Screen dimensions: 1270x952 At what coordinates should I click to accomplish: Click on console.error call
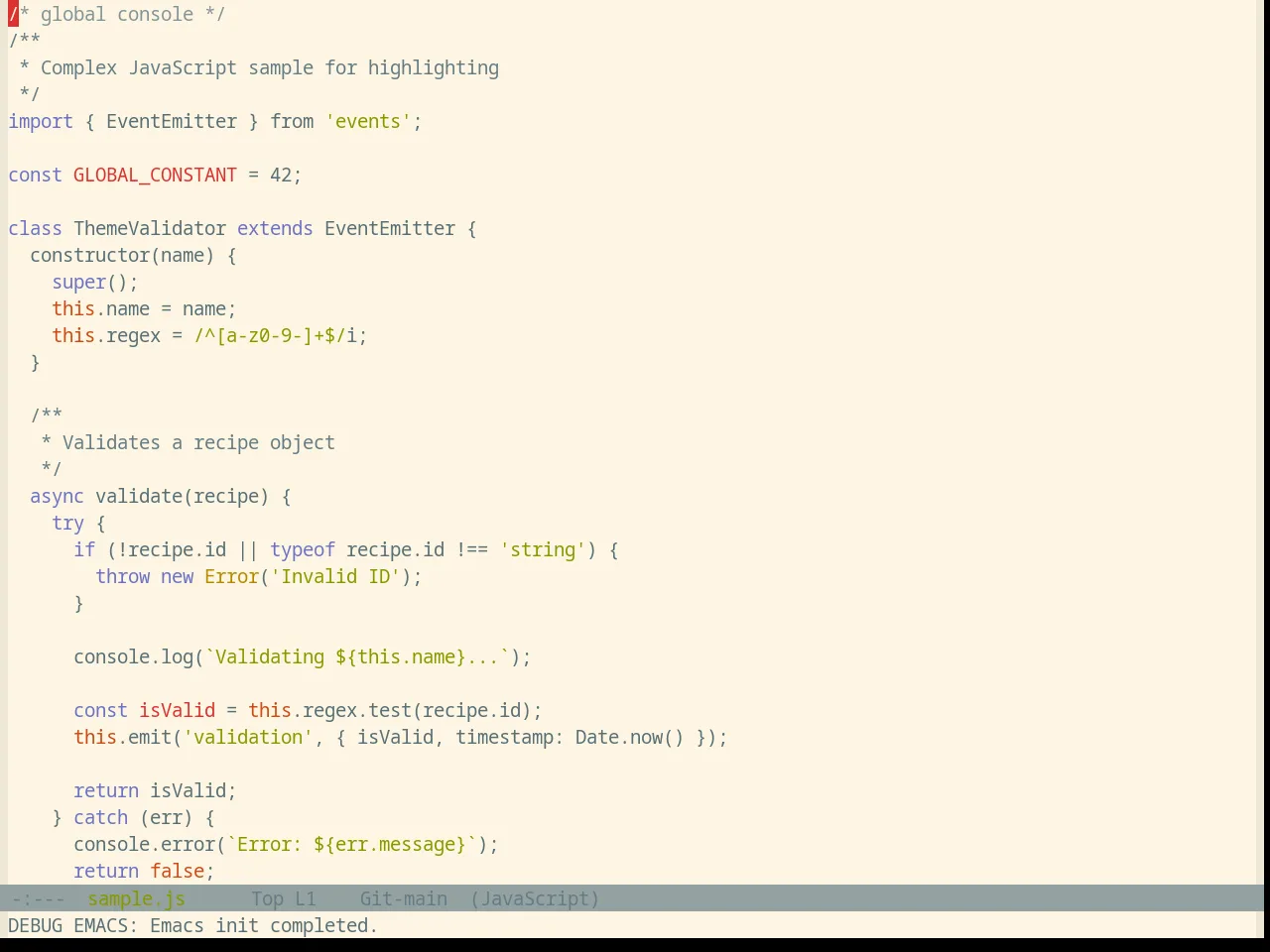[144, 844]
